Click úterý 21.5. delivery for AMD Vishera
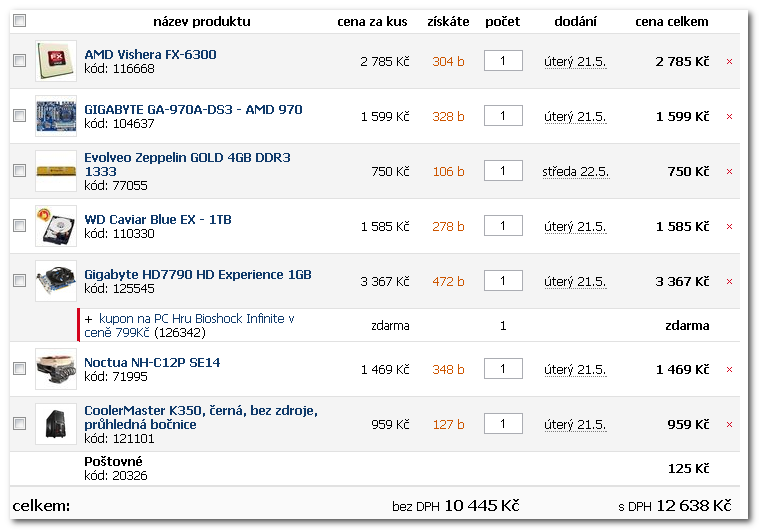This screenshot has height=530, width=759. point(575,62)
